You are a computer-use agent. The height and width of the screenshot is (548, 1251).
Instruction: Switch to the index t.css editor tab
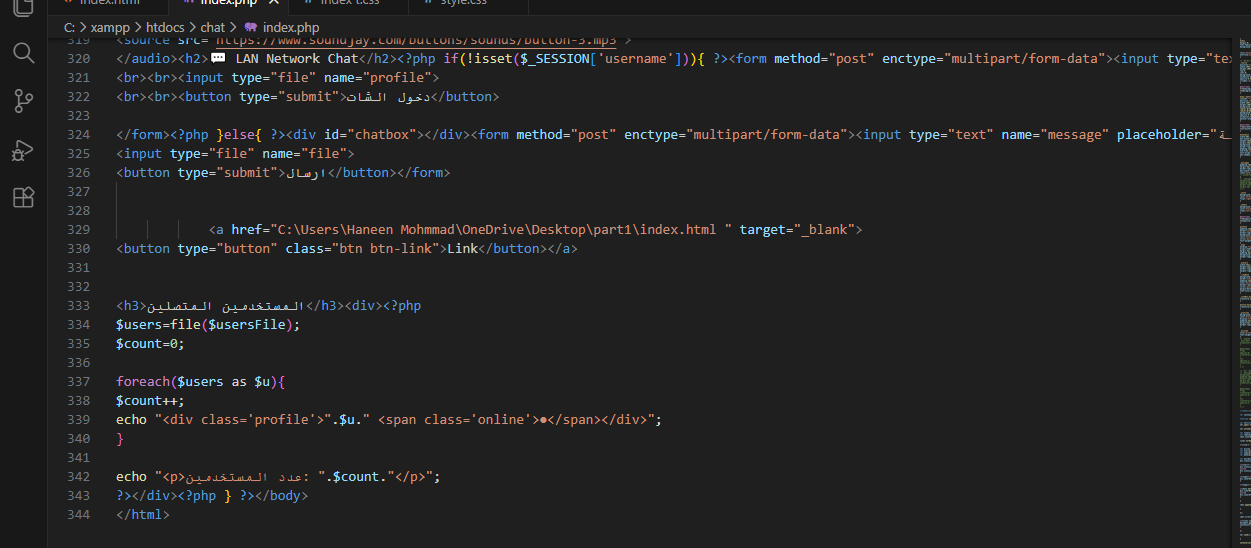point(352,3)
